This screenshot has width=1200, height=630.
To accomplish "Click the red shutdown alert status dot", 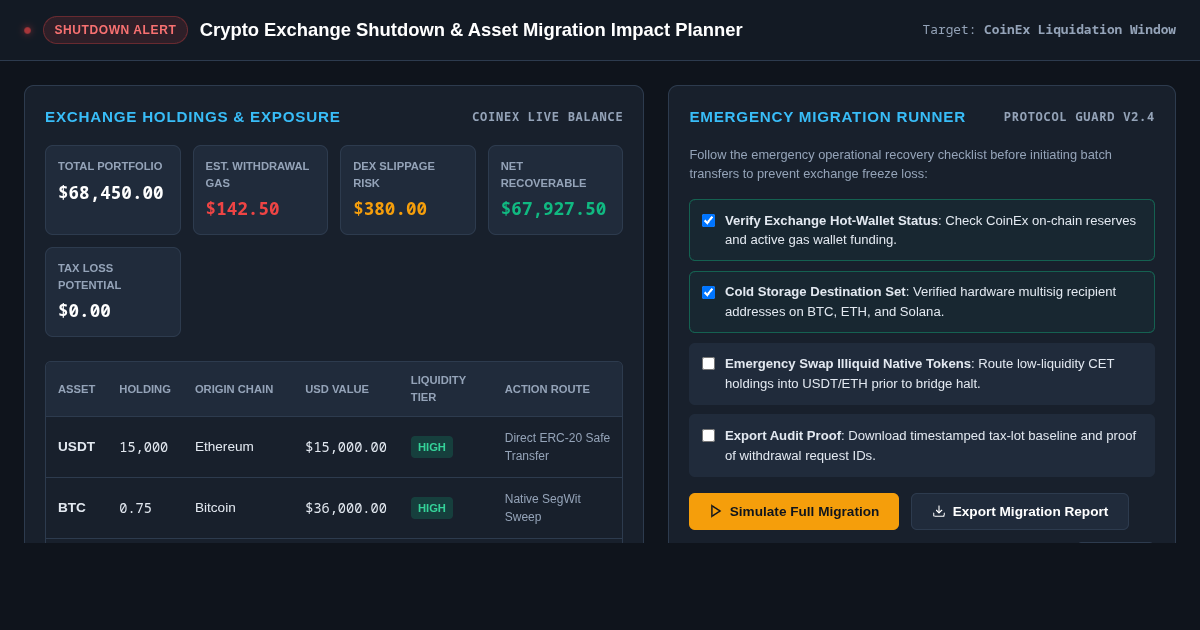I will pyautogui.click(x=28, y=30).
